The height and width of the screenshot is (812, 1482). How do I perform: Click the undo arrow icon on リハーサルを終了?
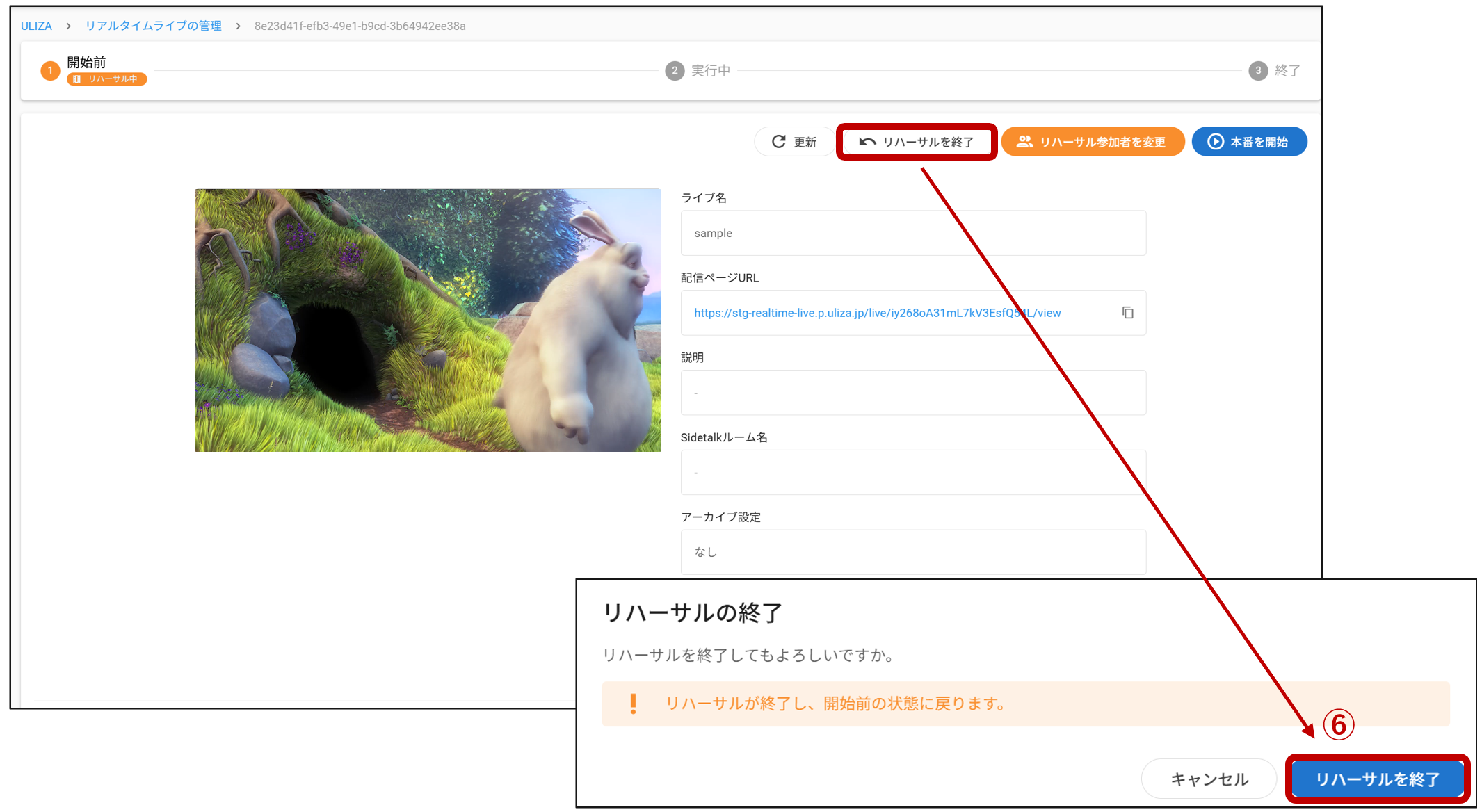coord(867,142)
